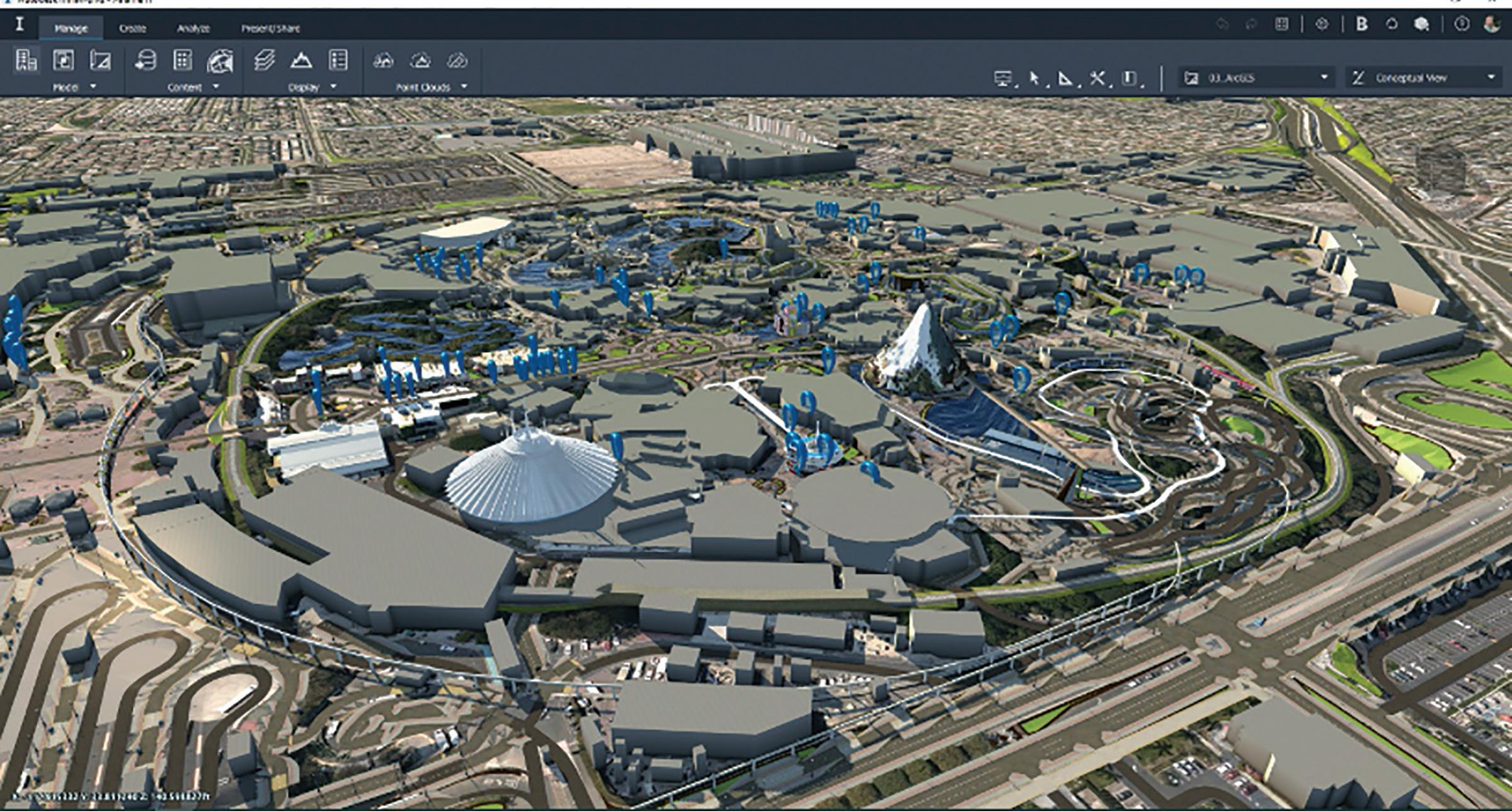The image size is (1512, 811).
Task: Click the first Point Clouds cloud icon
Action: coord(383,61)
